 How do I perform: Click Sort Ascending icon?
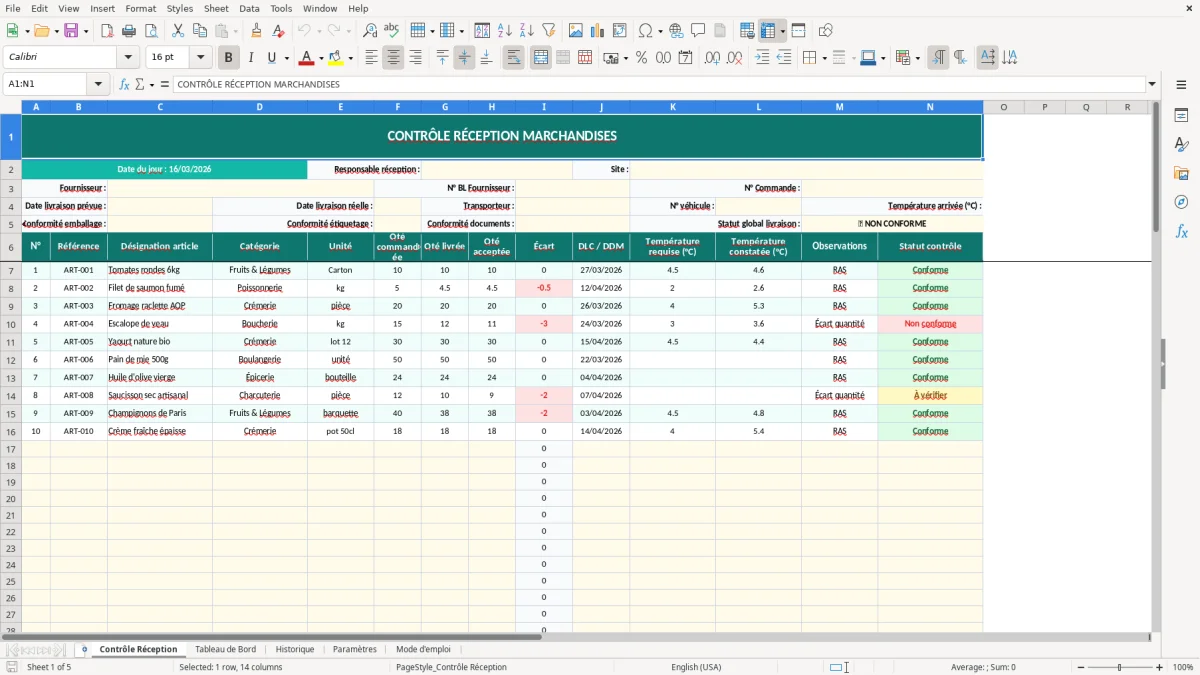(x=505, y=31)
